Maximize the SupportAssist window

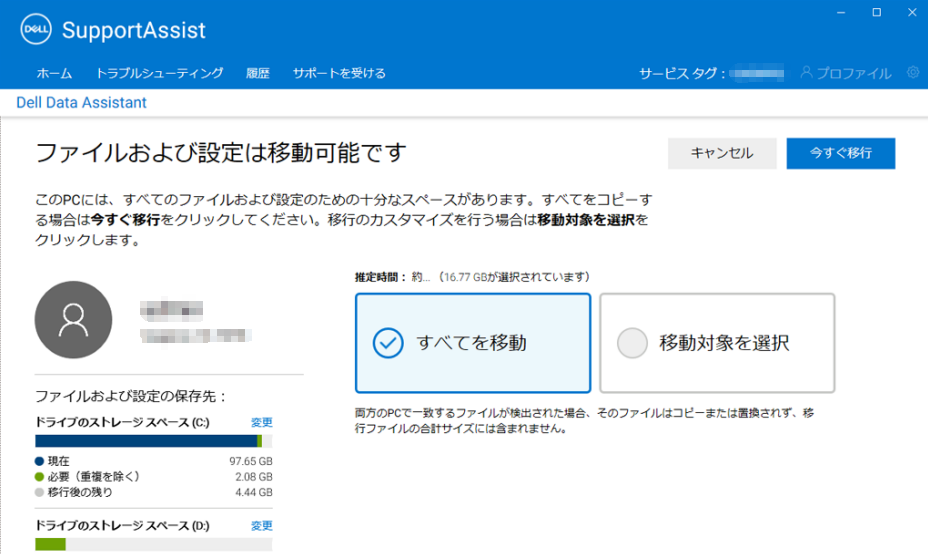point(877,12)
